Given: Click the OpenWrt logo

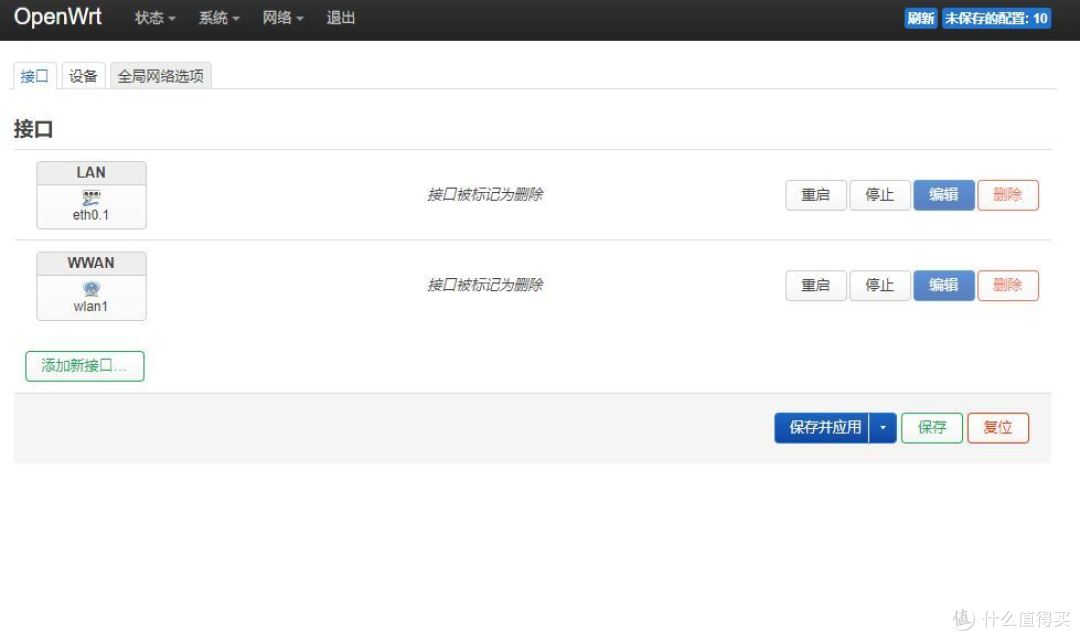Looking at the screenshot, I should click(58, 18).
